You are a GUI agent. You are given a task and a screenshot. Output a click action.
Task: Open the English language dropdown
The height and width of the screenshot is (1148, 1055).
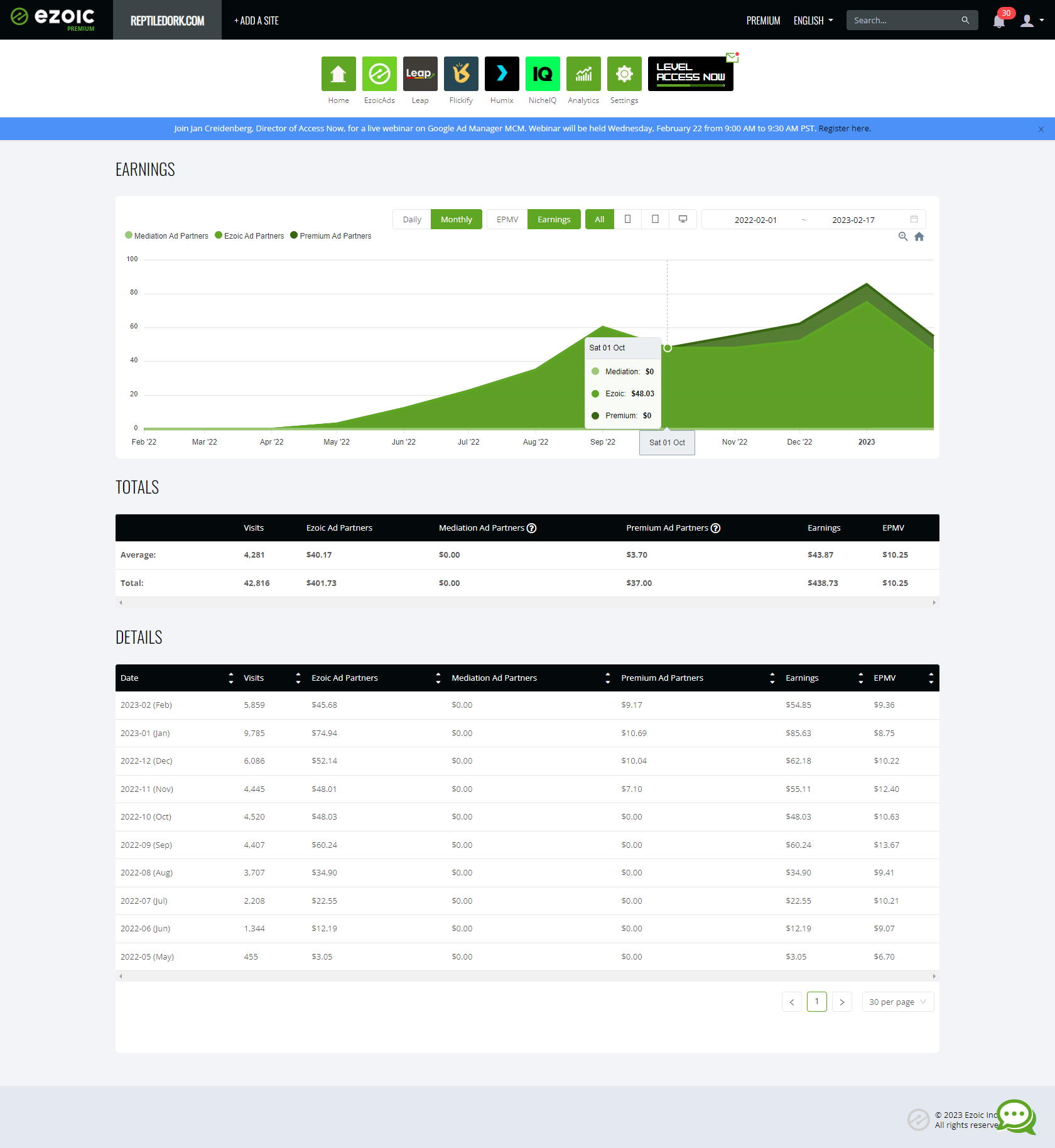tap(813, 21)
